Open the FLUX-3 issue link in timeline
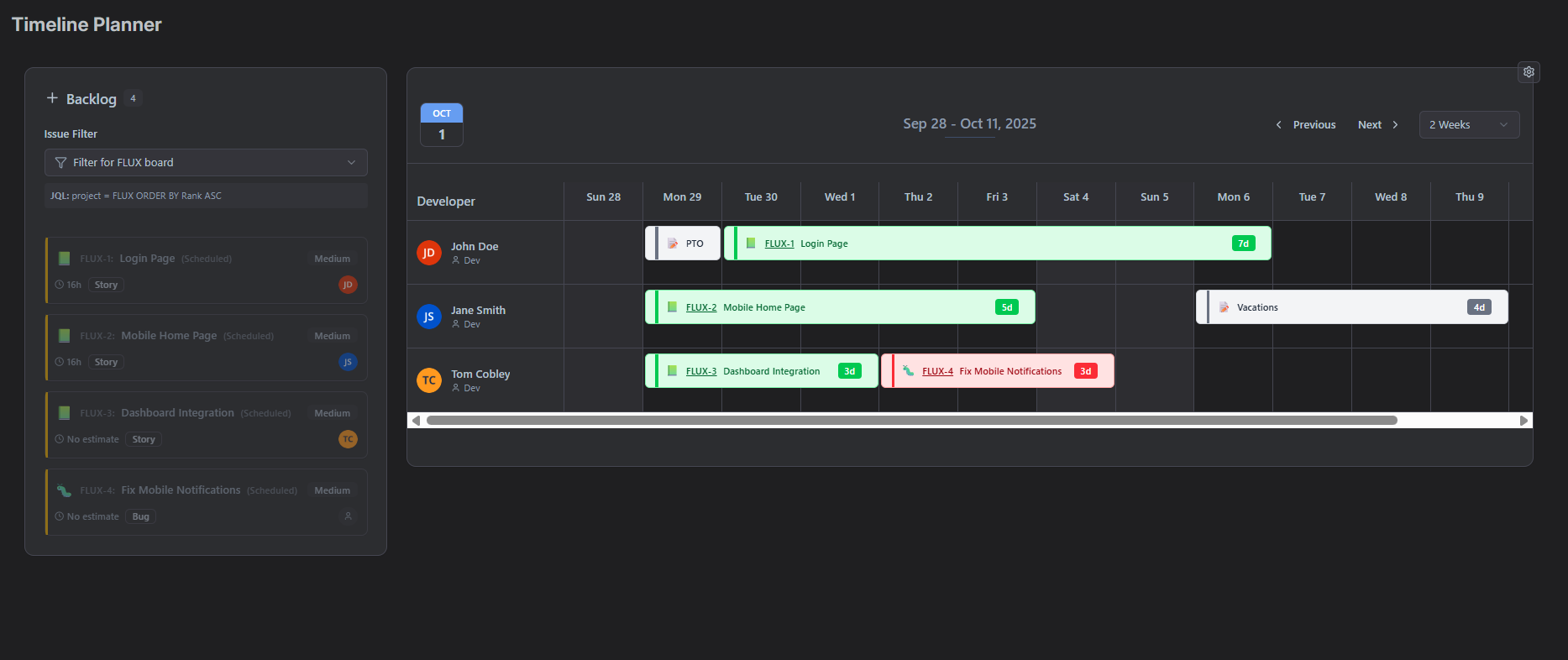 700,371
